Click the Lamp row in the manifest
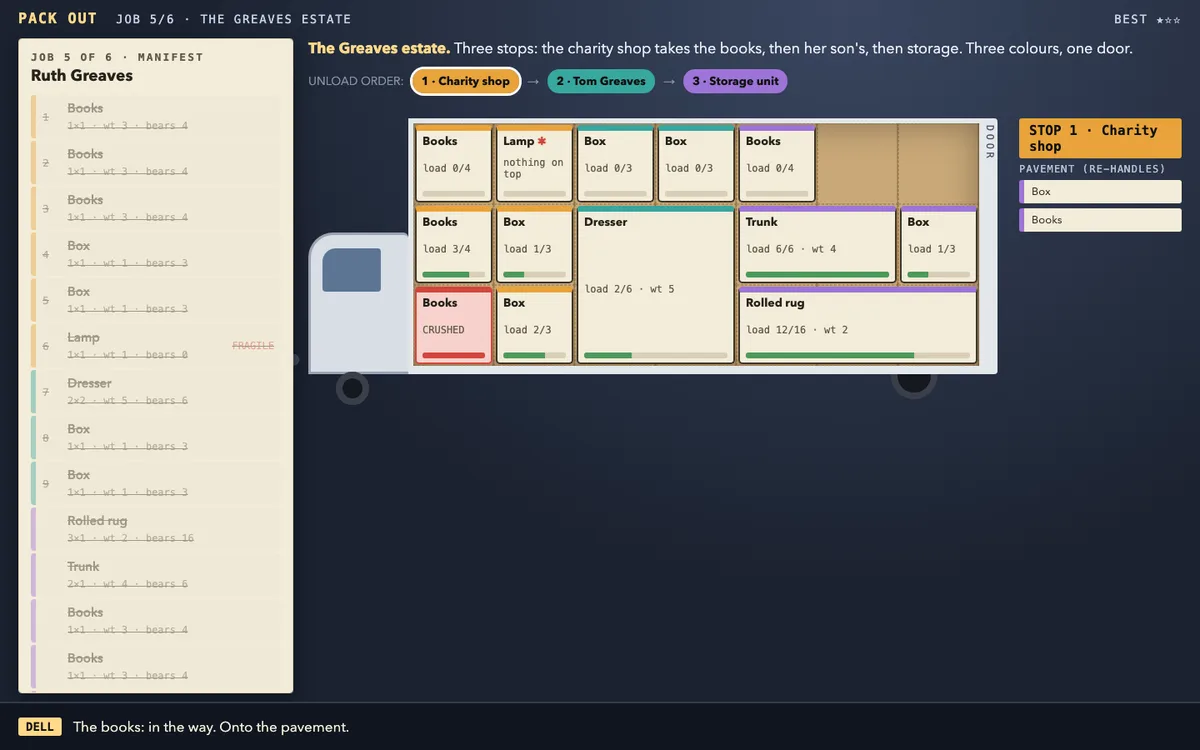 pos(156,346)
